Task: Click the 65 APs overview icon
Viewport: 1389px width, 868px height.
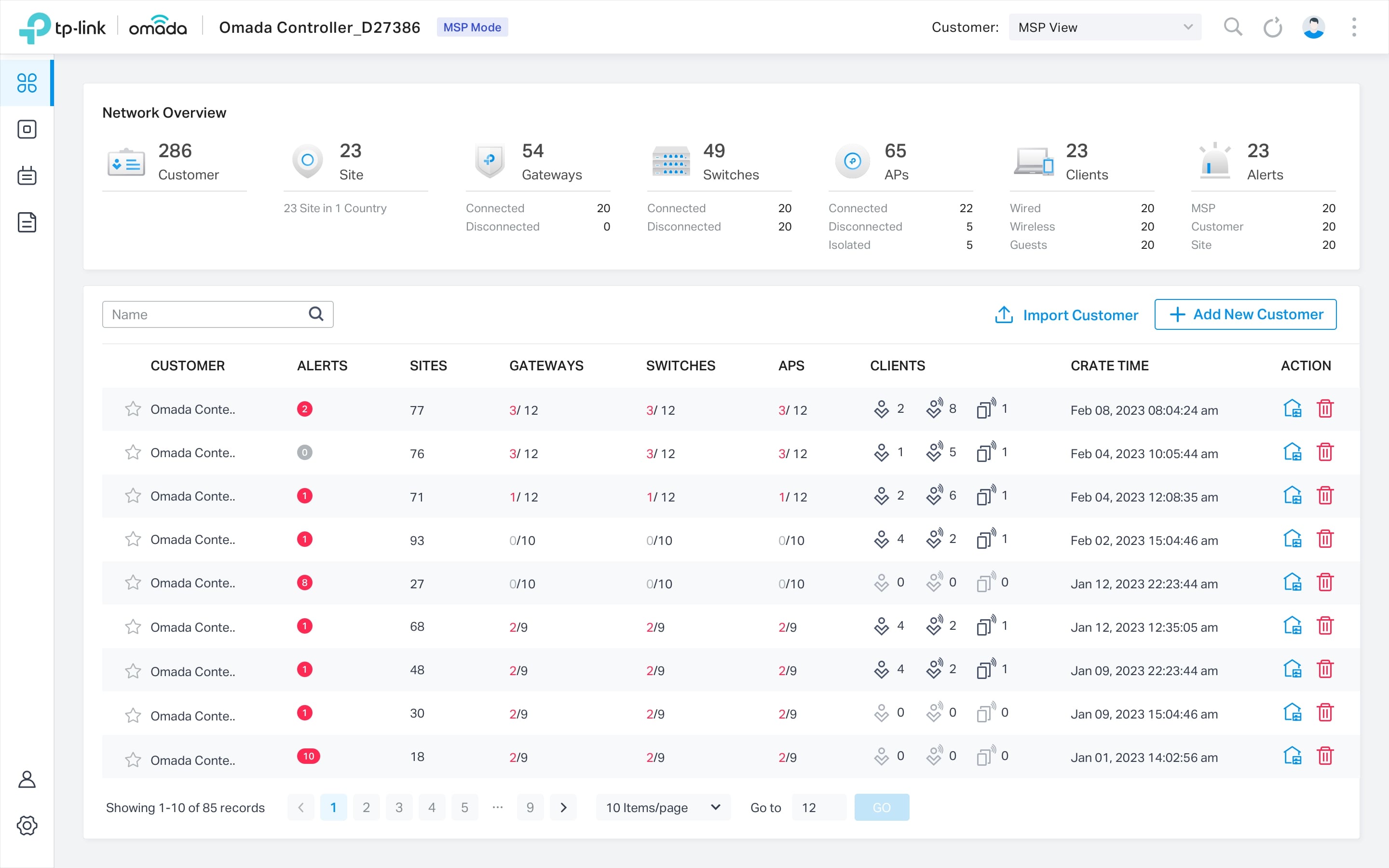Action: [852, 162]
